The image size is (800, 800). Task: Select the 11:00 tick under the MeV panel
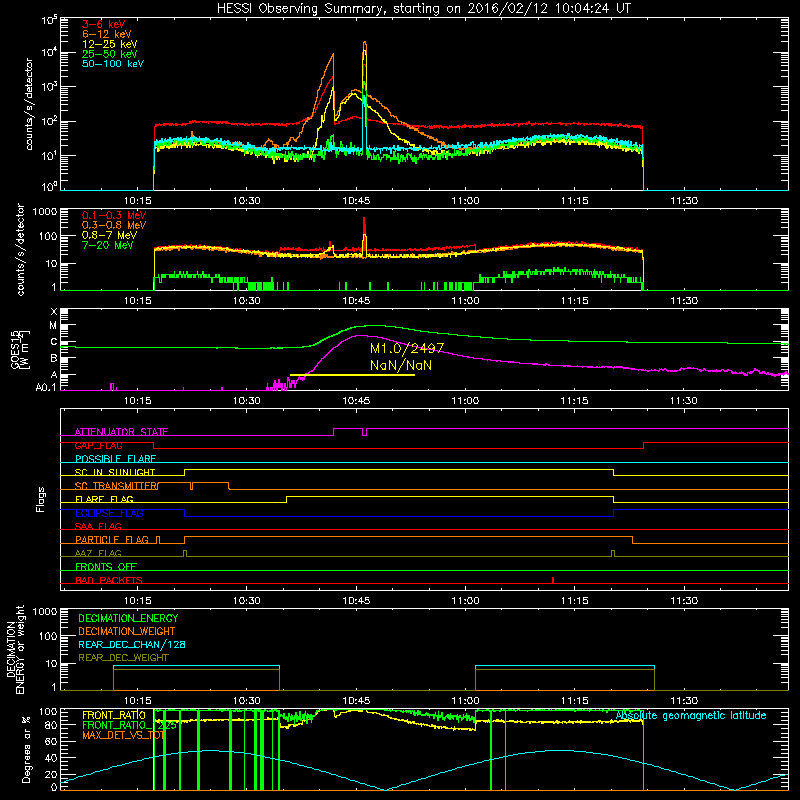pyautogui.click(x=465, y=301)
